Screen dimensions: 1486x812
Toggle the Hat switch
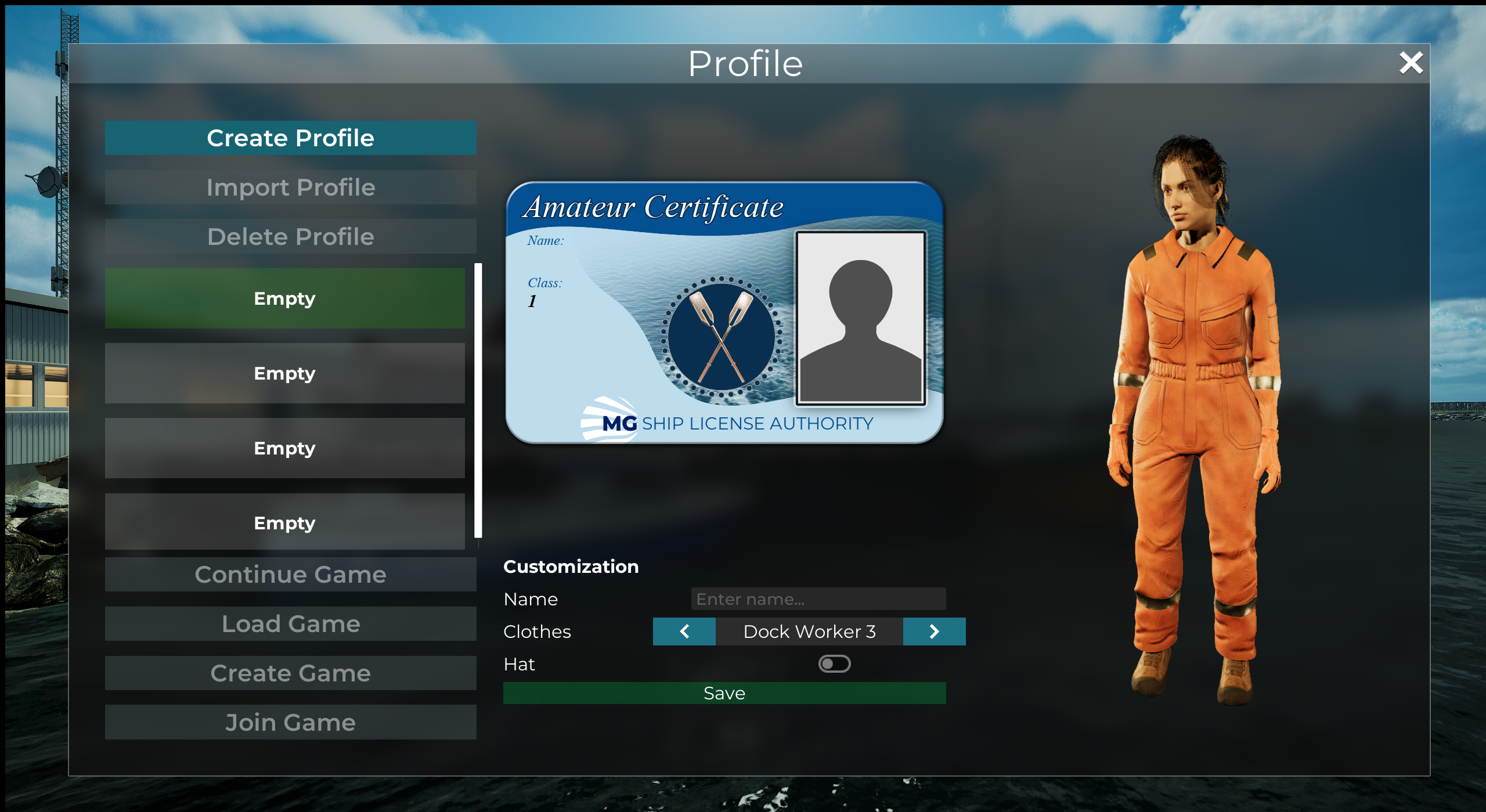tap(834, 664)
